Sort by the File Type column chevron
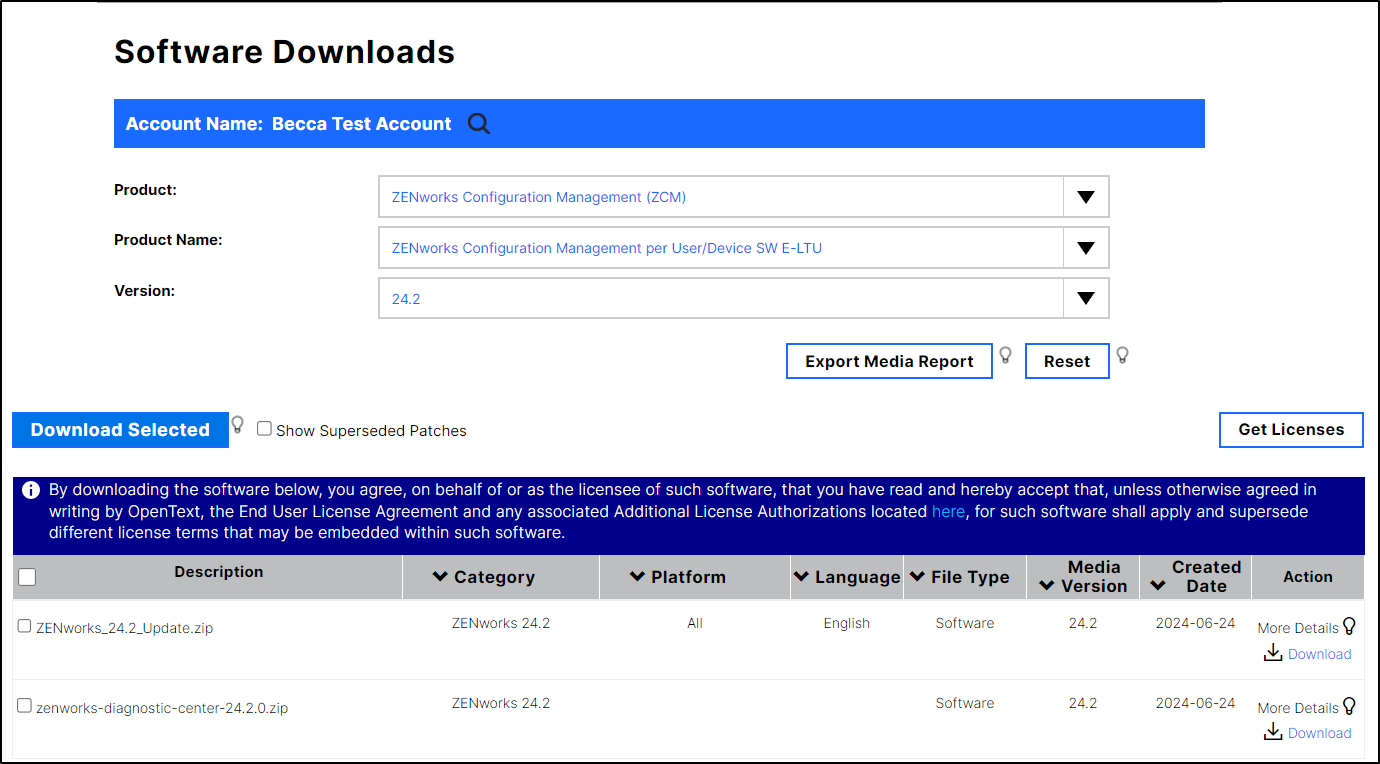 (917, 577)
